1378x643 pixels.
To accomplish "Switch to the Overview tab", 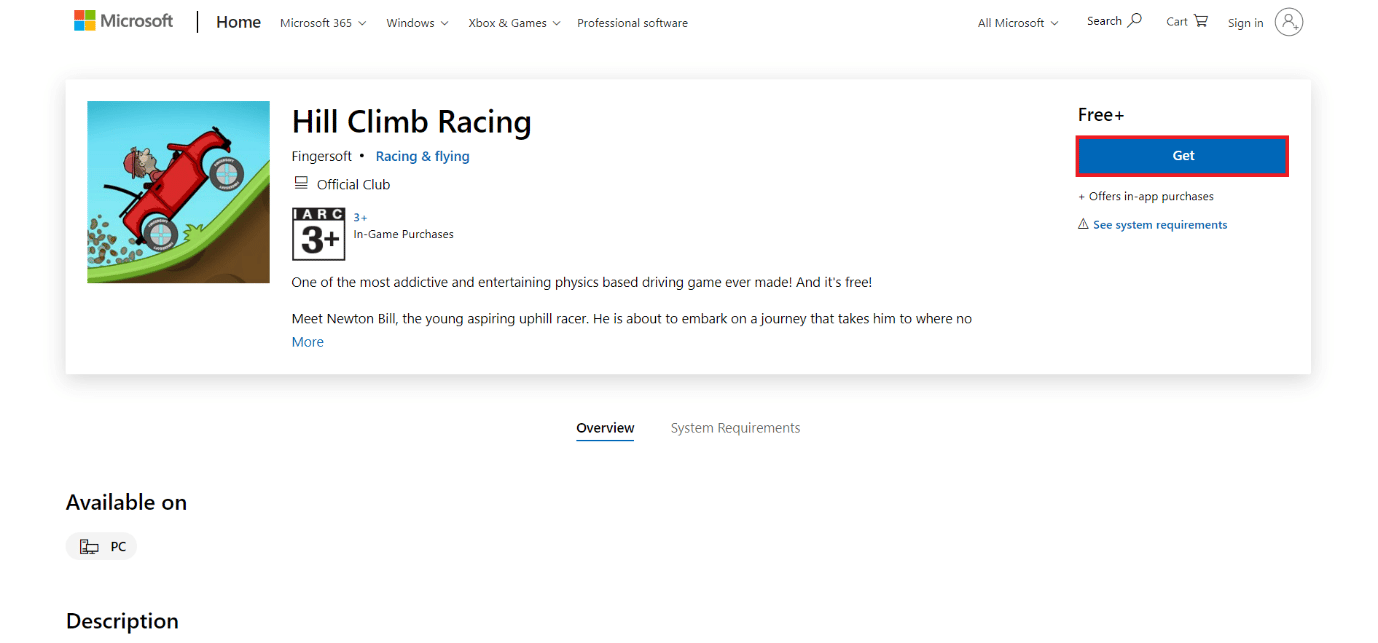I will [x=605, y=428].
